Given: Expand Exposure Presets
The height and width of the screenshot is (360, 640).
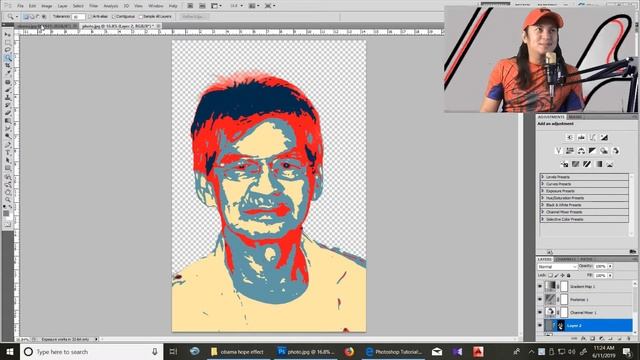Looking at the screenshot, I should [543, 191].
